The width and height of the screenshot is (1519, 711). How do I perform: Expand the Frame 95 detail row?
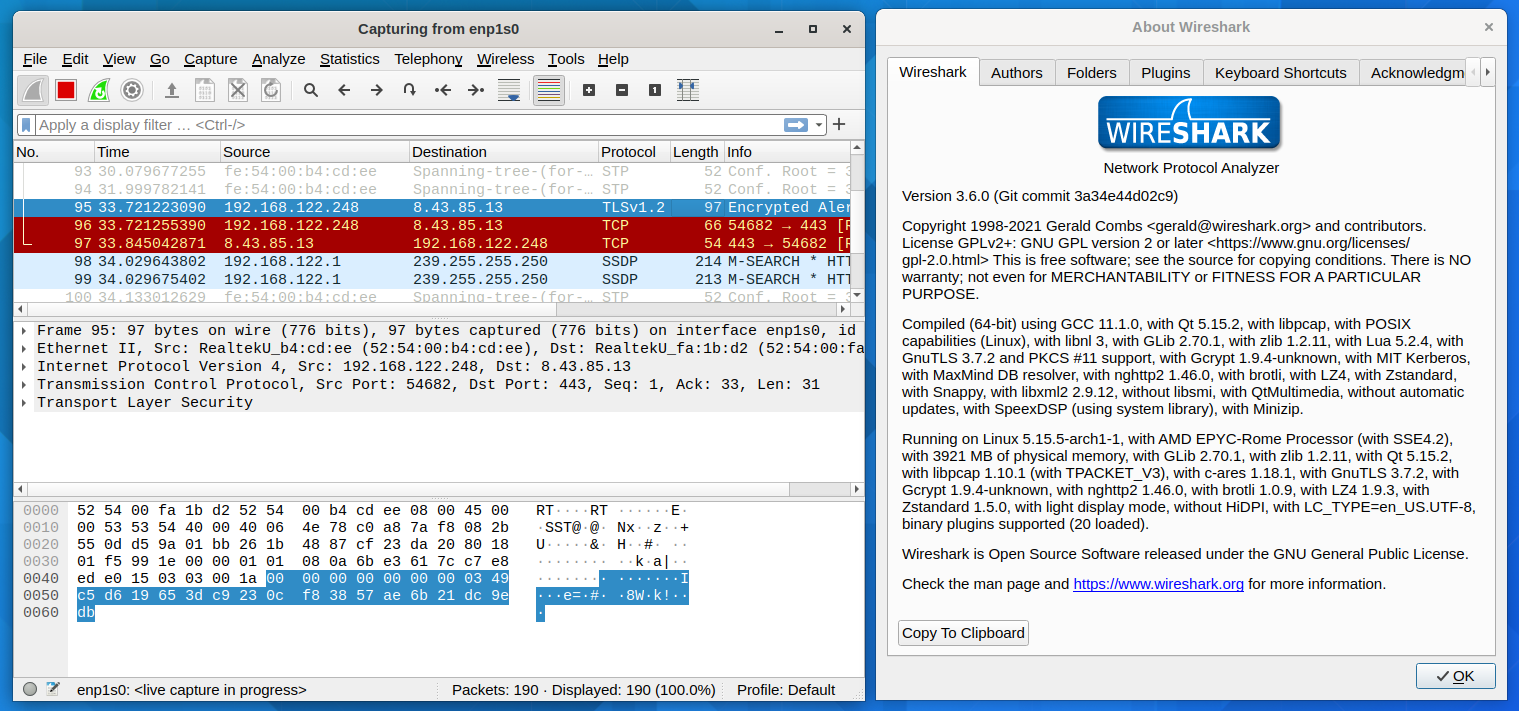24,331
